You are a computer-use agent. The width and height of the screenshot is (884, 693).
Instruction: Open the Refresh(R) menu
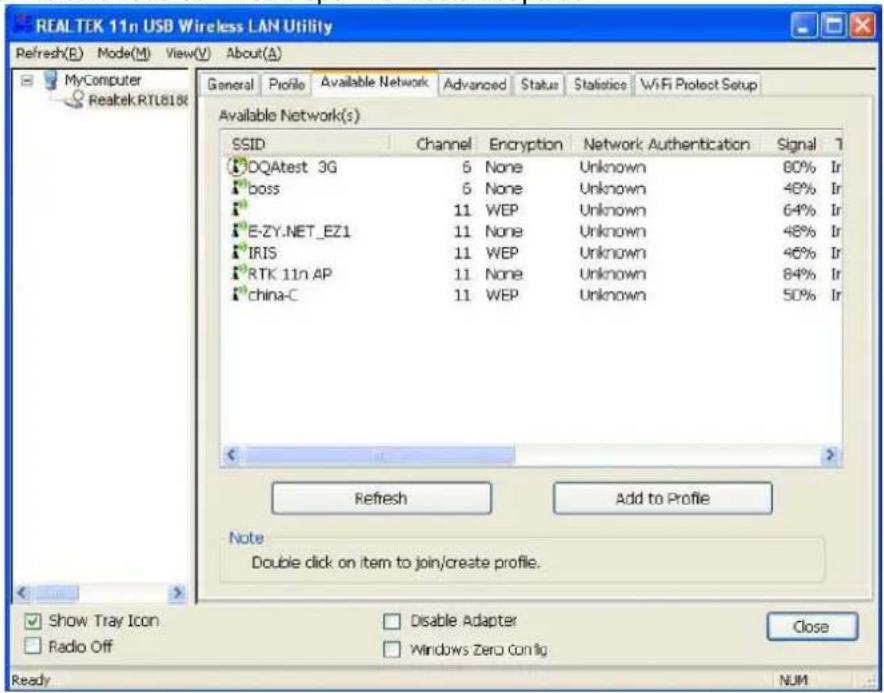click(x=49, y=54)
